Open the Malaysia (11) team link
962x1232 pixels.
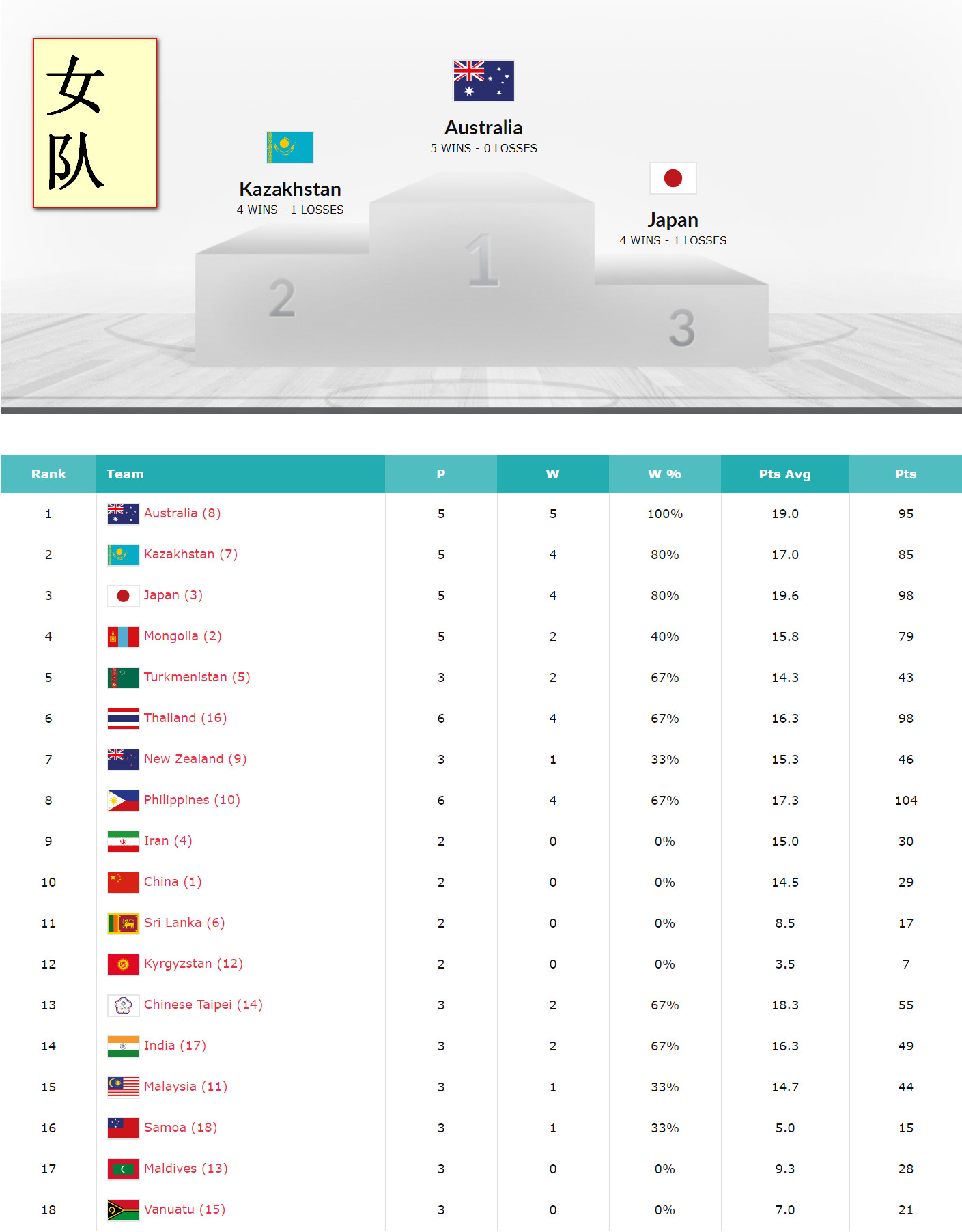(x=186, y=1087)
